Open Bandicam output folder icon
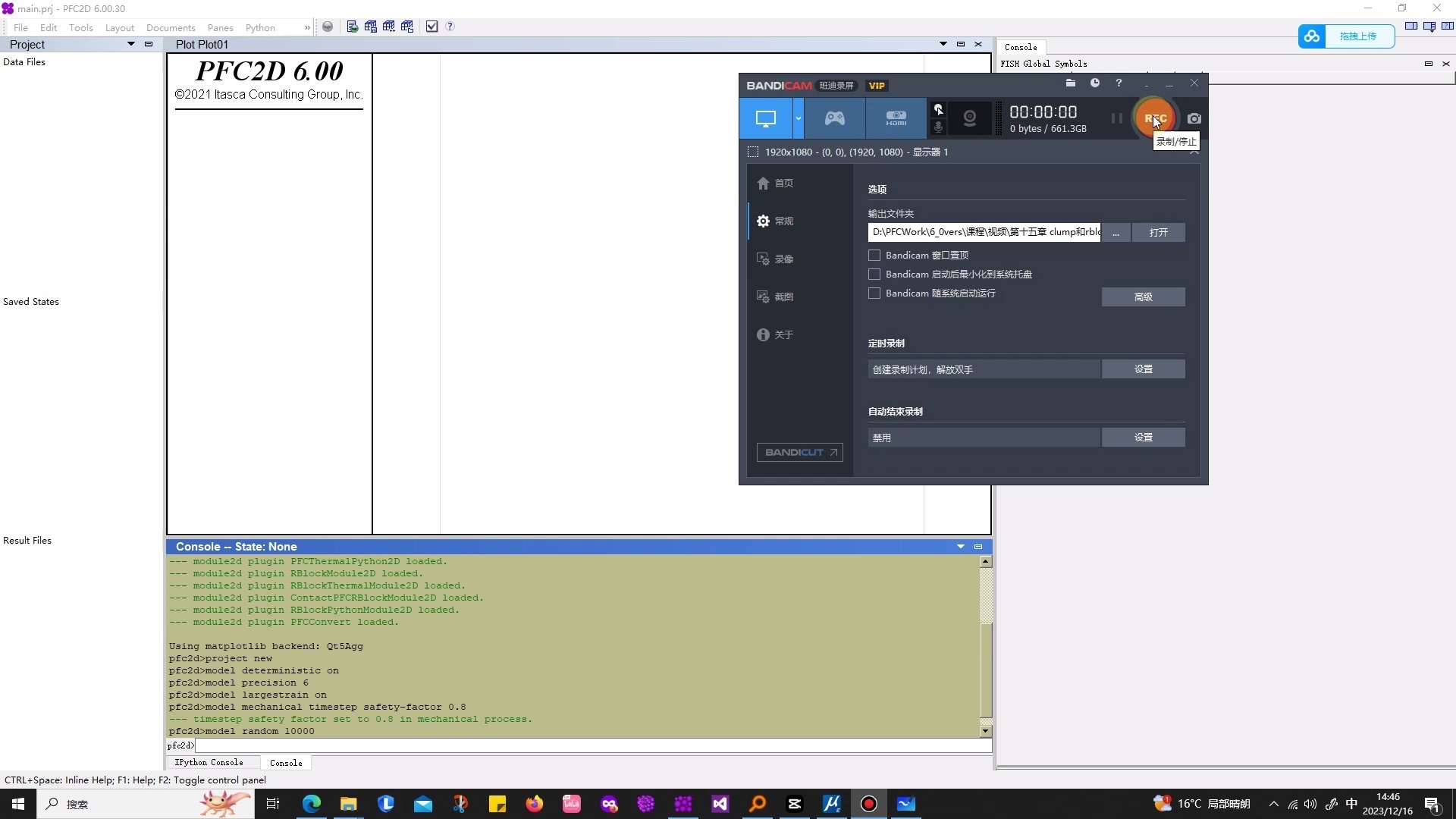Viewport: 1456px width, 819px height. 1070,83
